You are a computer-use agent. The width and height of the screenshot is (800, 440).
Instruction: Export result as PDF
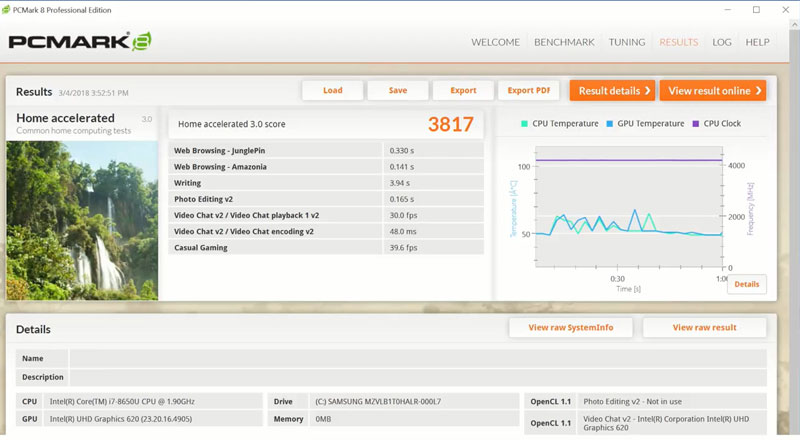(529, 90)
